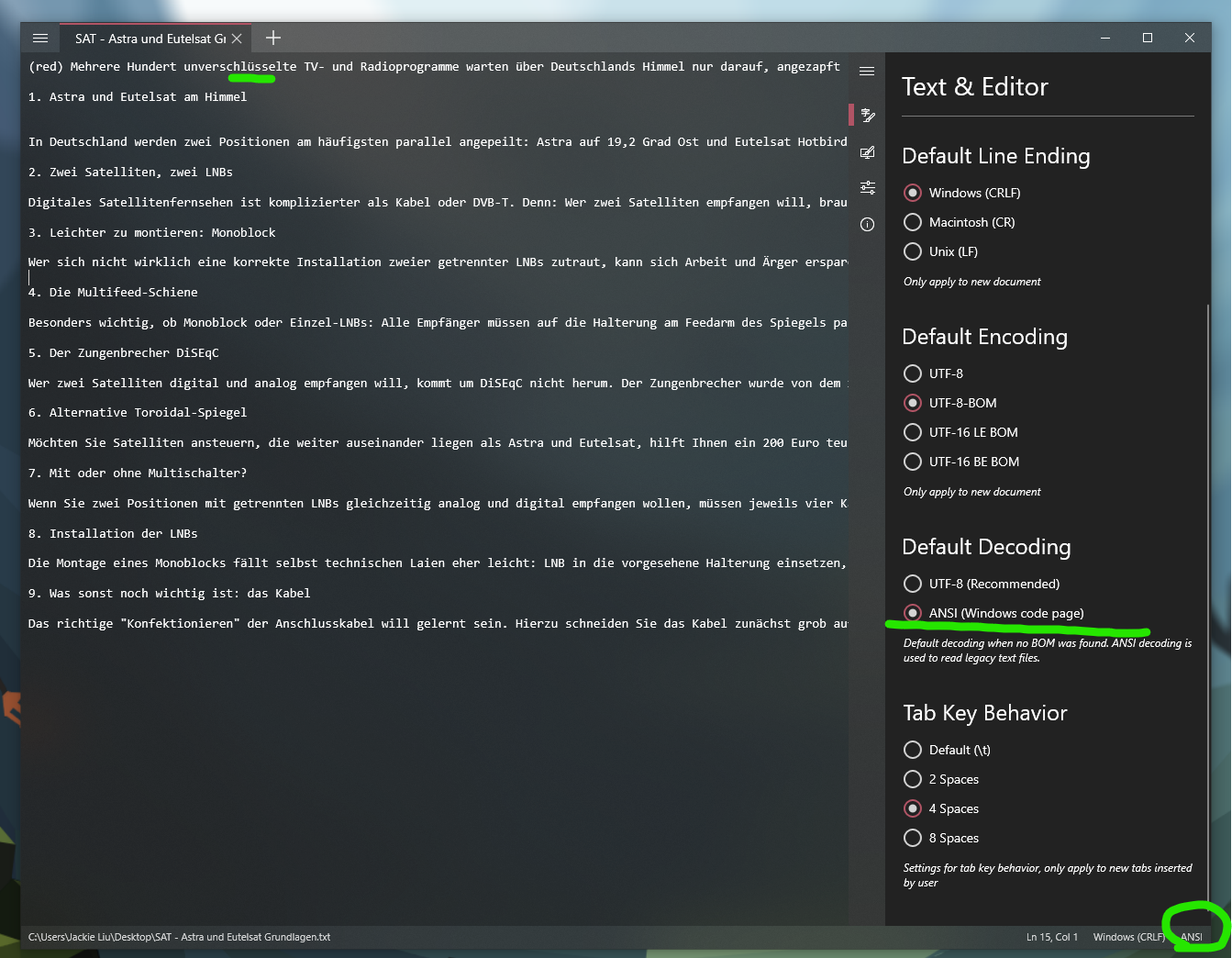Open the Text & Editor settings icon

(x=867, y=115)
